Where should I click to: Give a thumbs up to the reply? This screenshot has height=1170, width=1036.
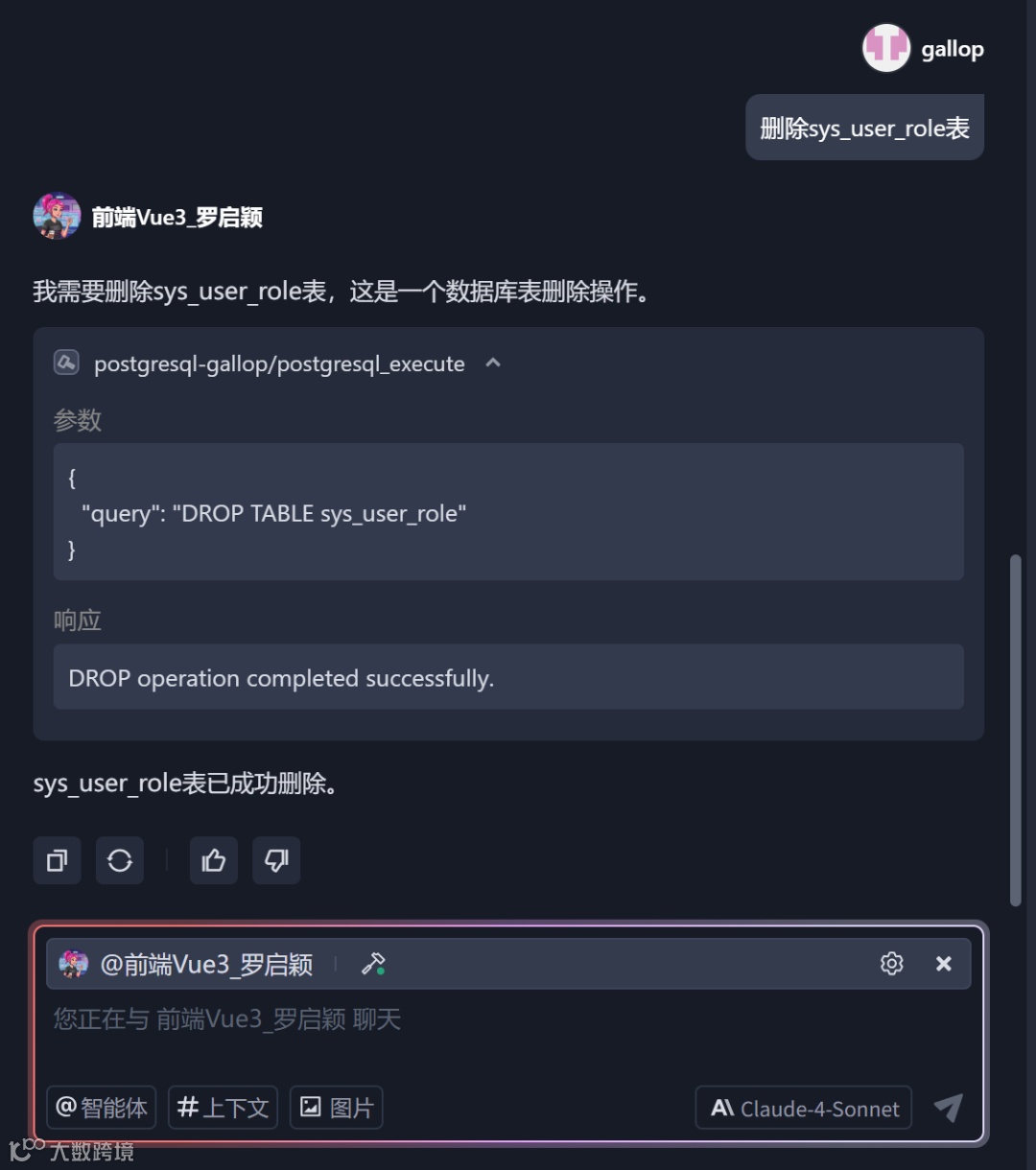(214, 860)
